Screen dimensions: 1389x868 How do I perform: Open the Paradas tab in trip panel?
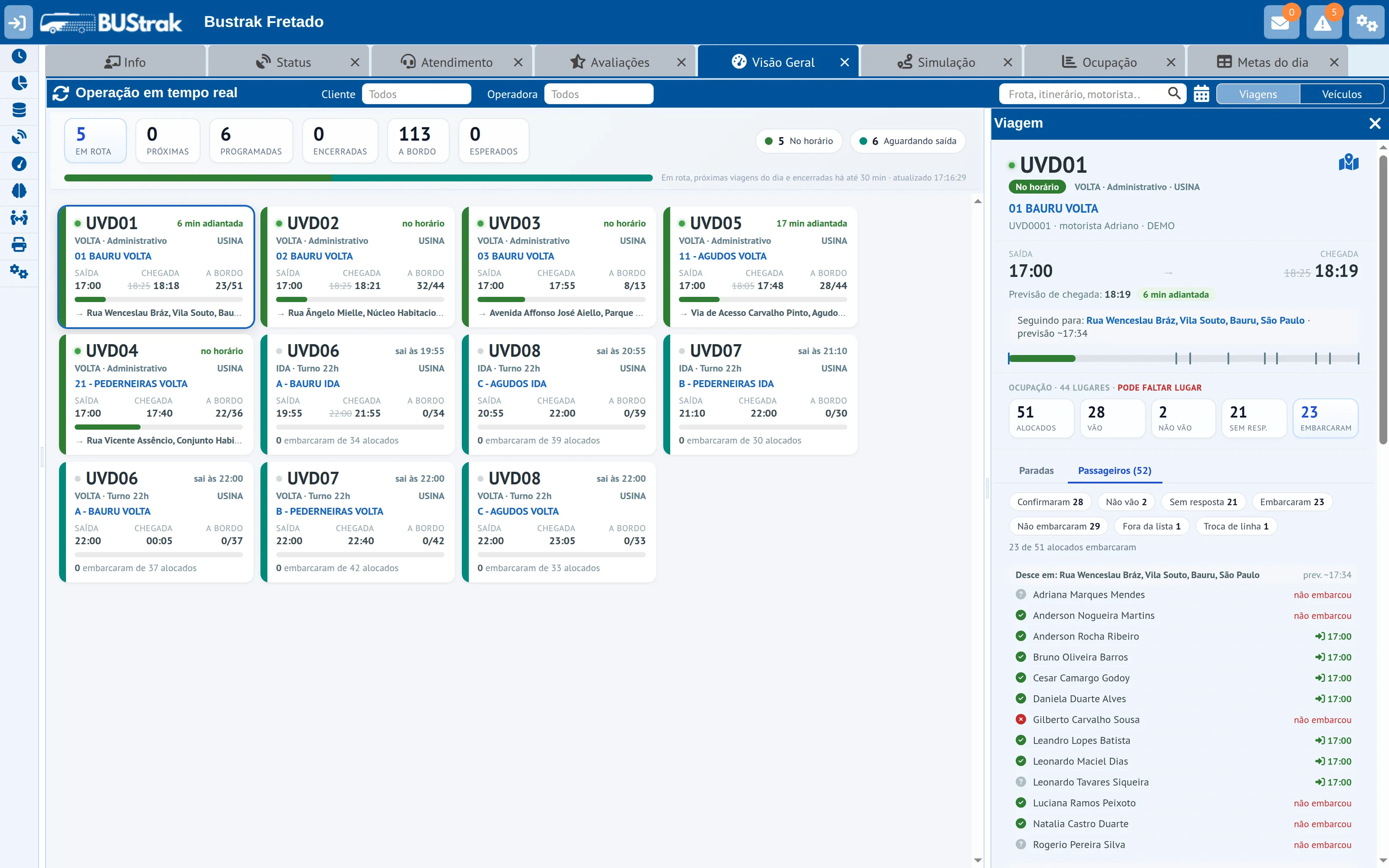coord(1036,471)
